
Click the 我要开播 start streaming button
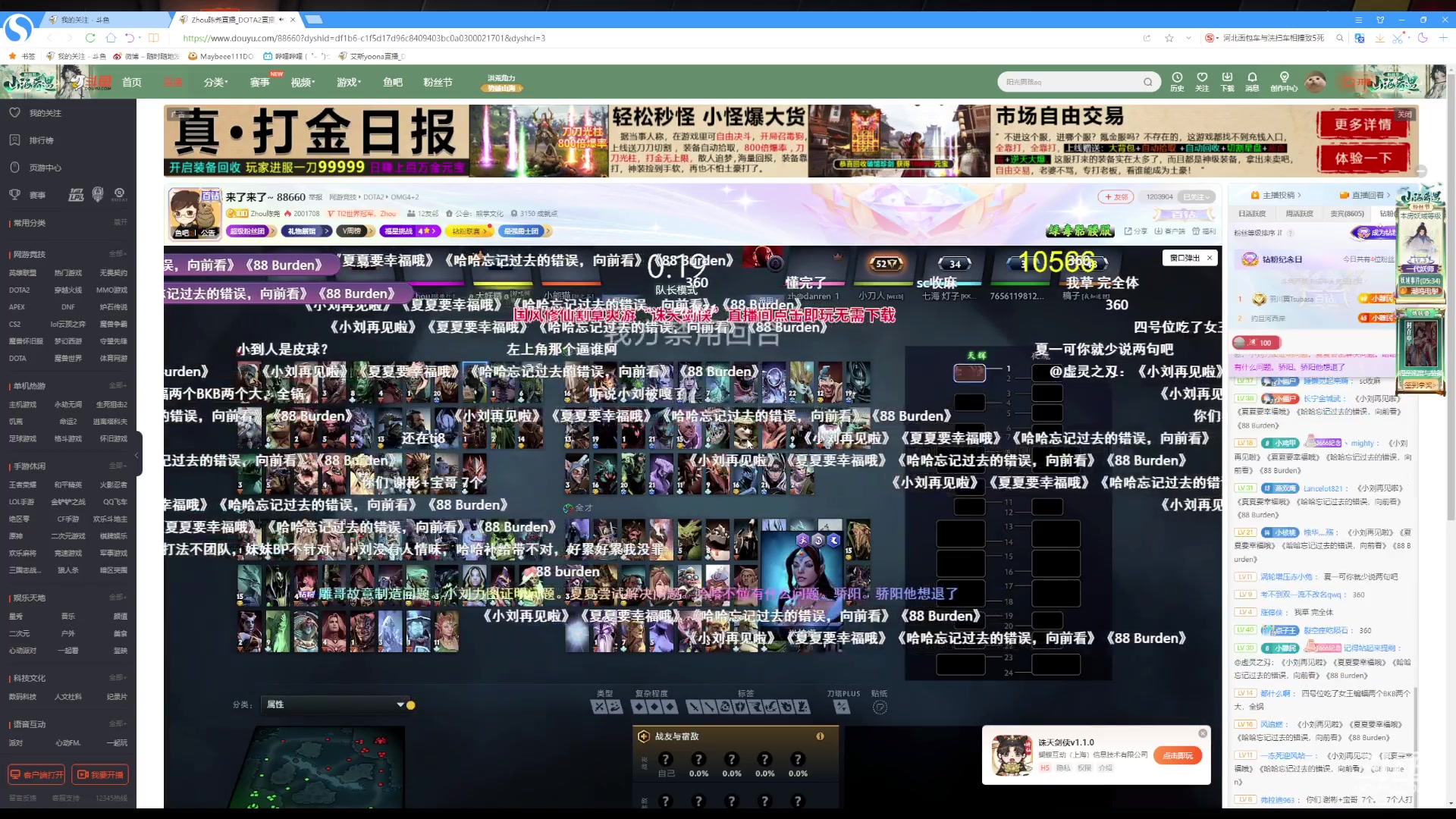(102, 774)
